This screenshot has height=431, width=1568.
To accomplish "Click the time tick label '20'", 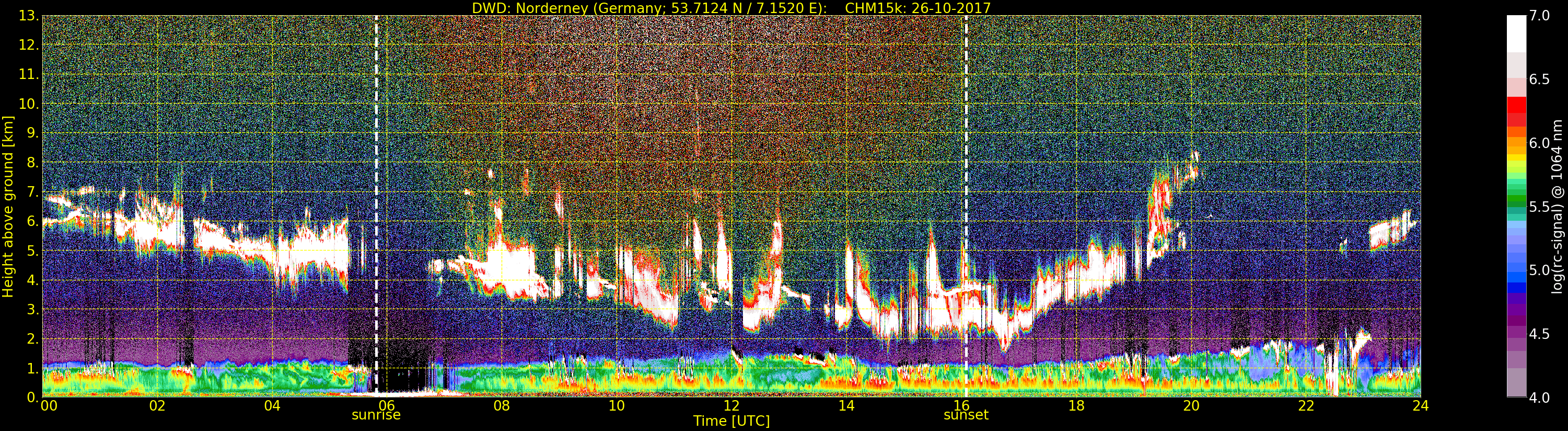I will (1191, 406).
